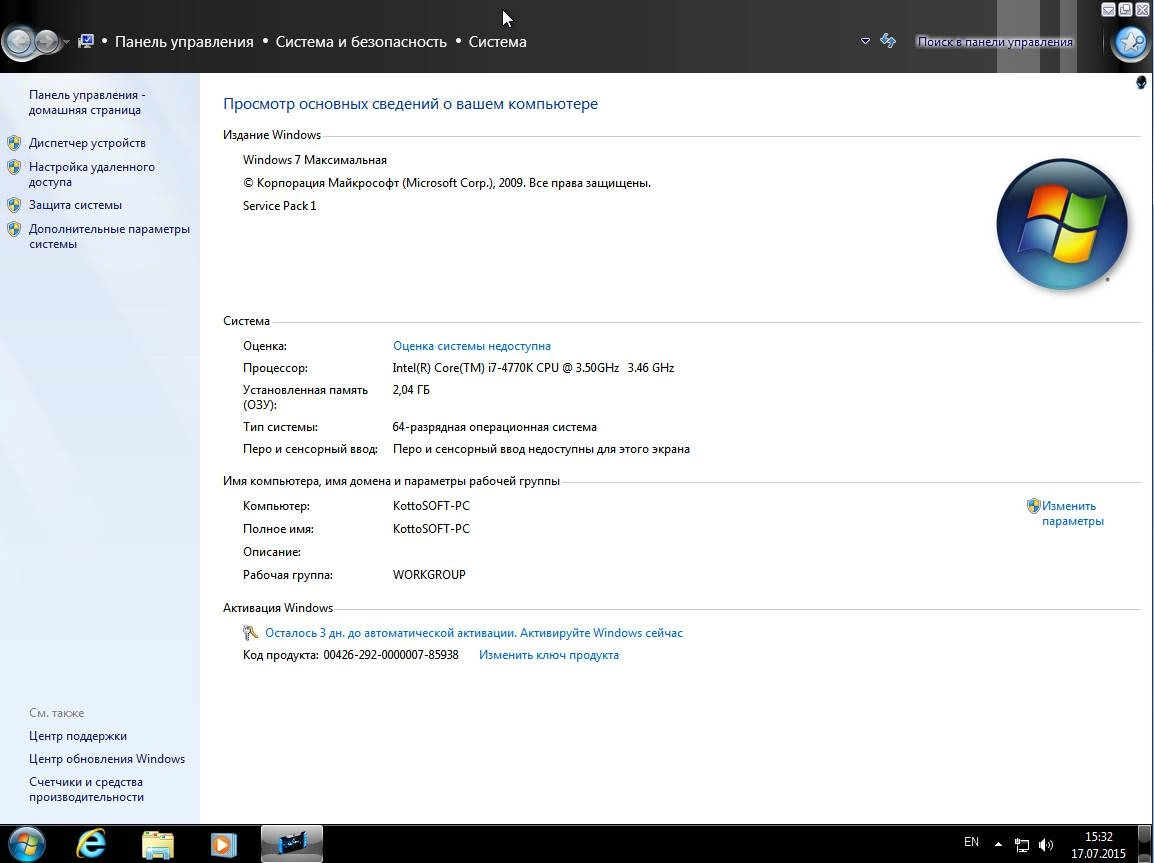Click the Windows logo image
1154x863 pixels.
pyautogui.click(x=1061, y=224)
